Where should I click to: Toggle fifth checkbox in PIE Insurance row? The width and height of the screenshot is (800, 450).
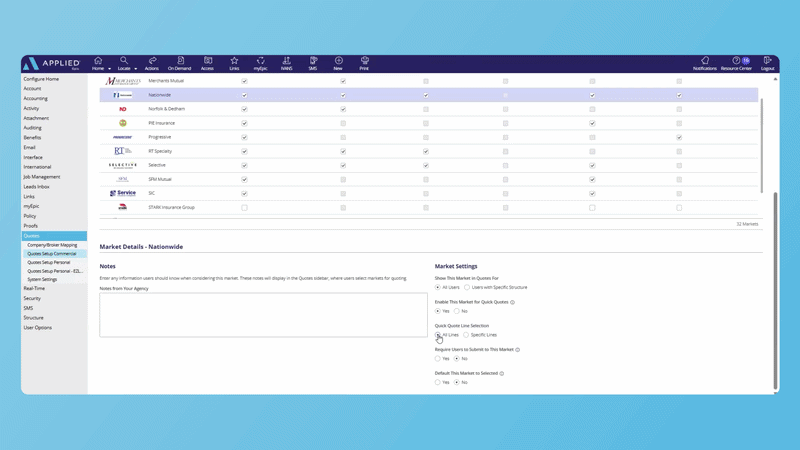point(592,123)
